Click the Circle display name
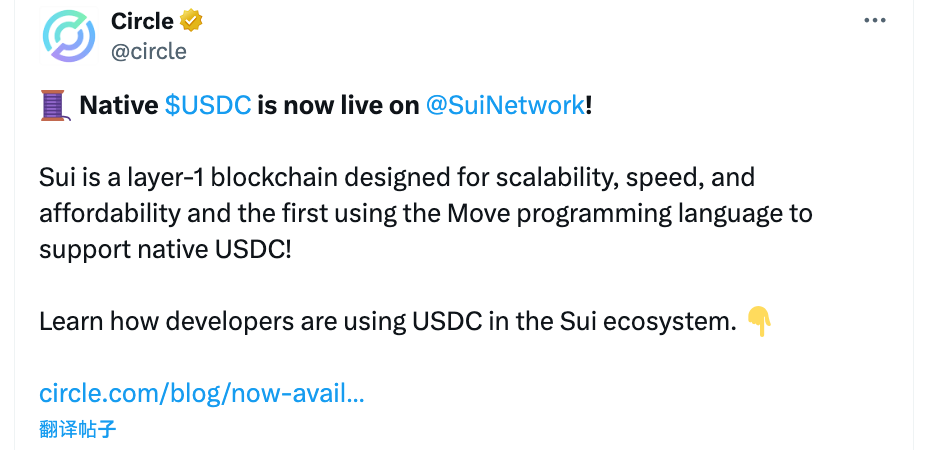The height and width of the screenshot is (450, 950). [x=142, y=21]
